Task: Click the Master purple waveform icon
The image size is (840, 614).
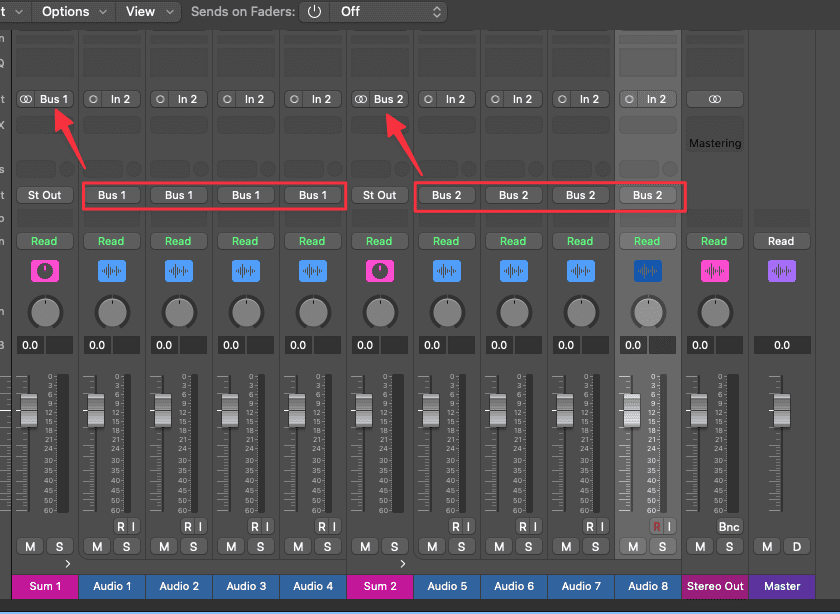Action: pyautogui.click(x=781, y=271)
